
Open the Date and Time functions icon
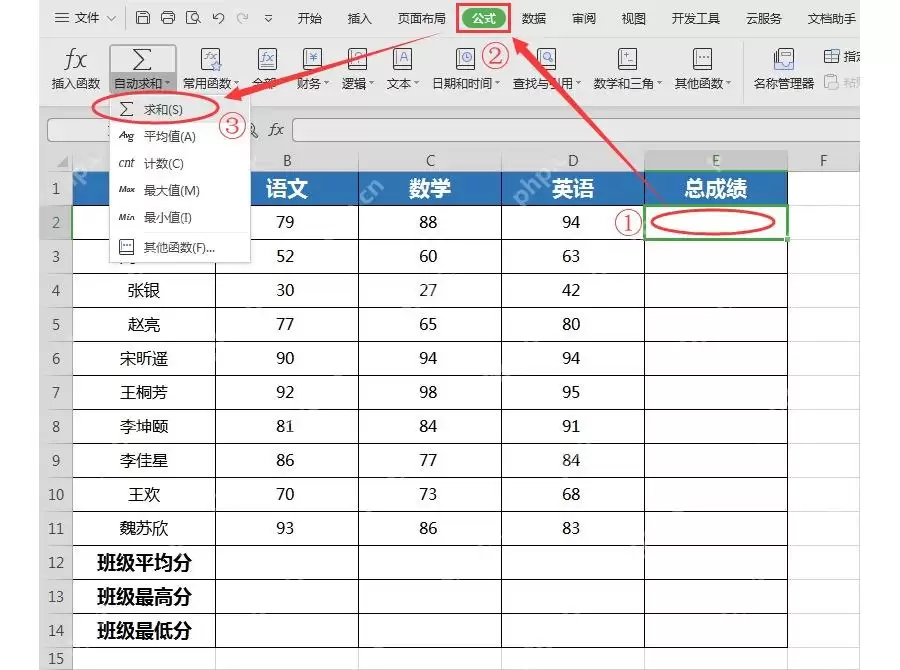coord(465,59)
